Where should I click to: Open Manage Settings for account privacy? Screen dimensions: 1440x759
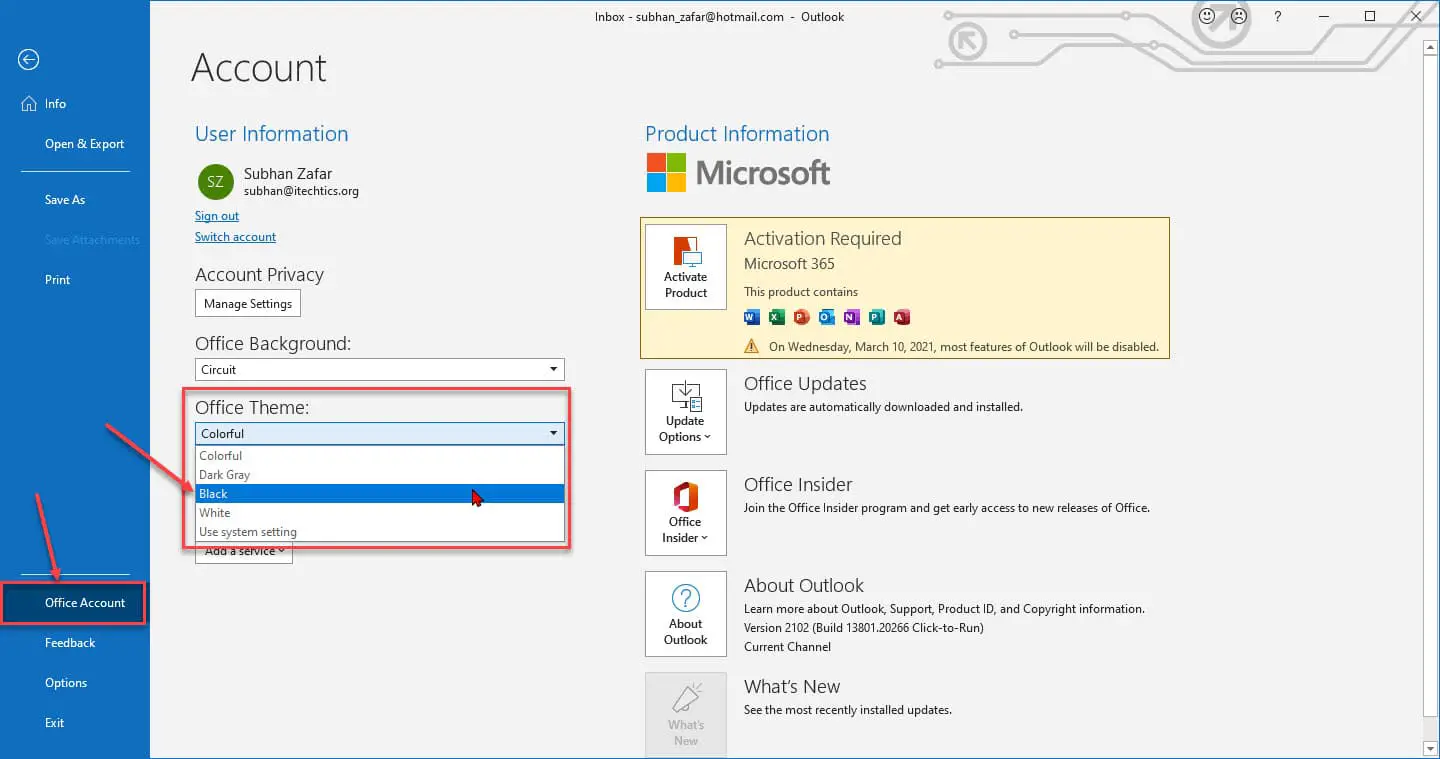(x=248, y=304)
